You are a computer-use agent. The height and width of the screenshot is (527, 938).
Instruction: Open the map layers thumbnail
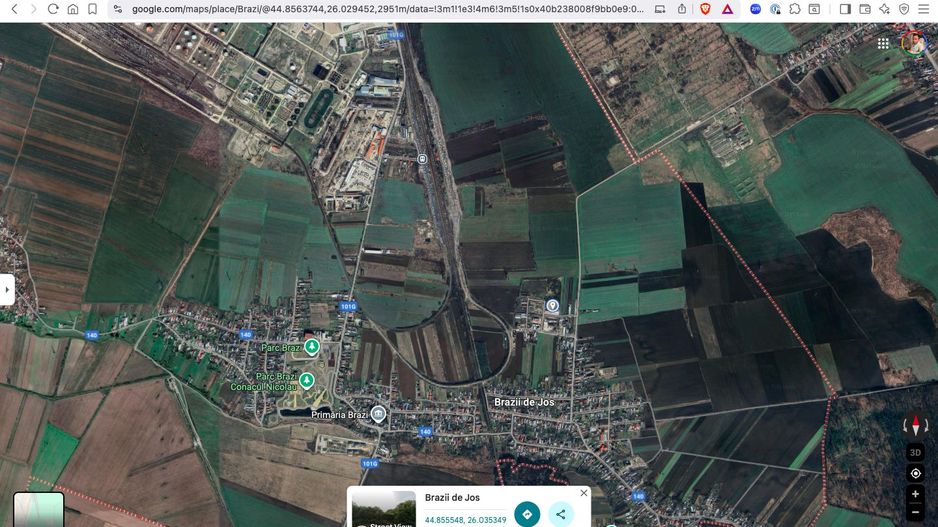[x=38, y=510]
